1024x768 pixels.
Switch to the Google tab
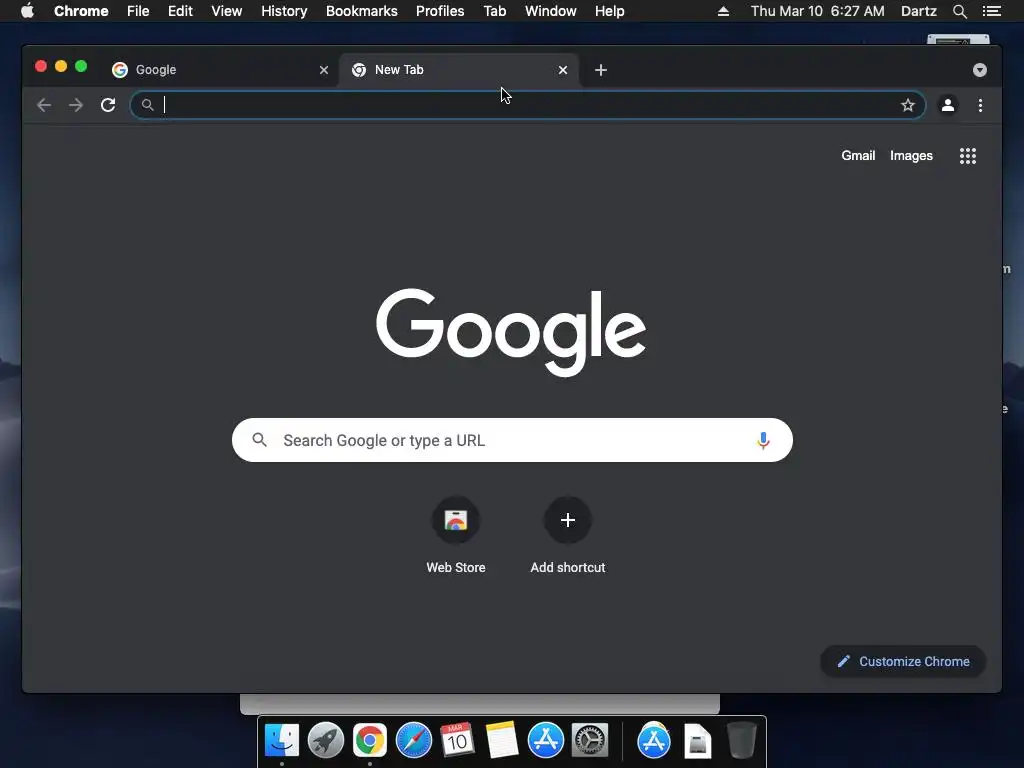(x=219, y=70)
